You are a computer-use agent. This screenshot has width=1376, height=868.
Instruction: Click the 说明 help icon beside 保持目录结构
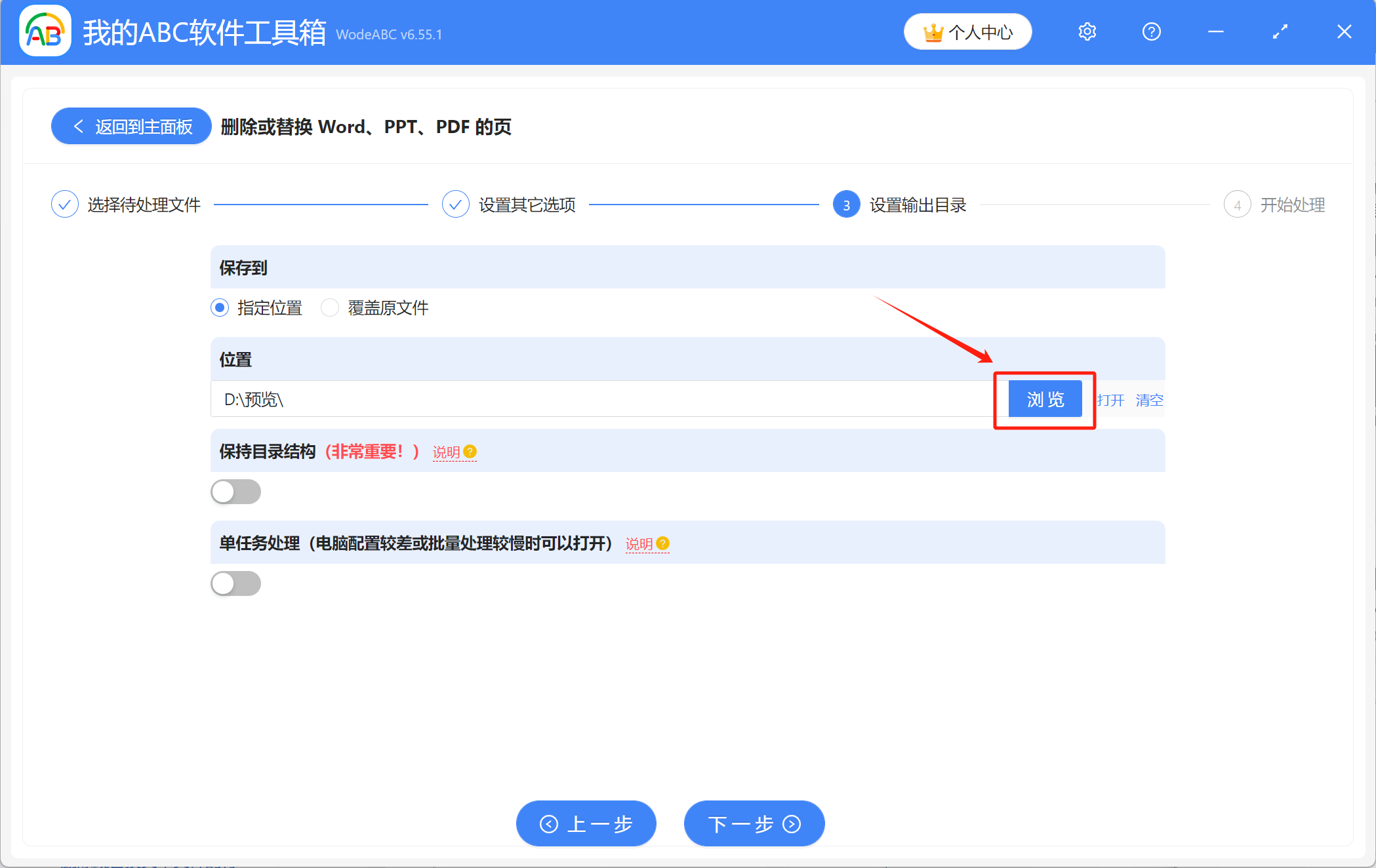(x=470, y=452)
